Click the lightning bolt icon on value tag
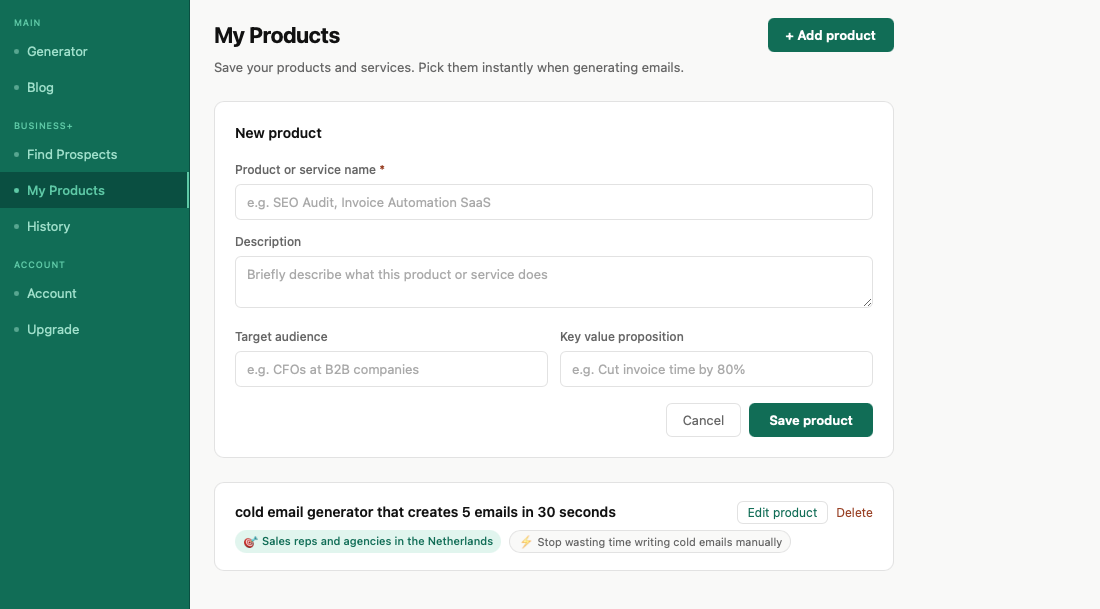The image size is (1100, 609). click(525, 542)
